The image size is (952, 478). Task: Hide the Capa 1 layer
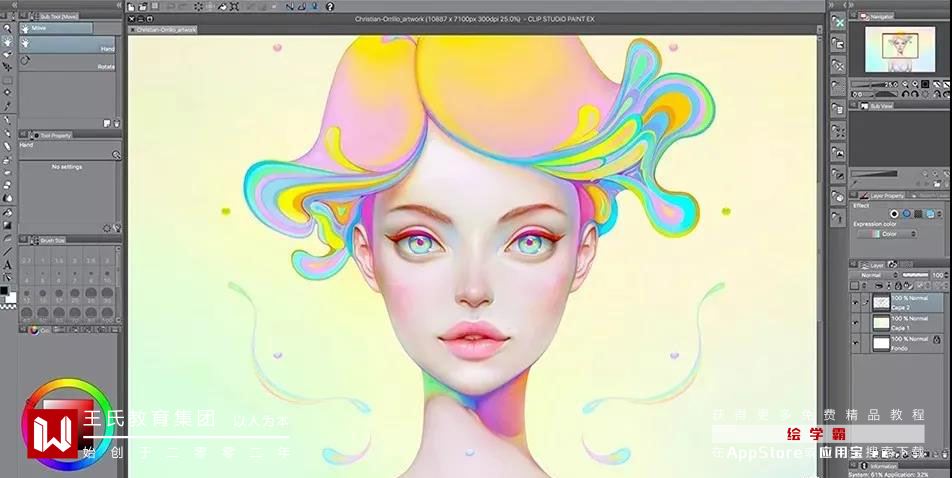[x=855, y=323]
